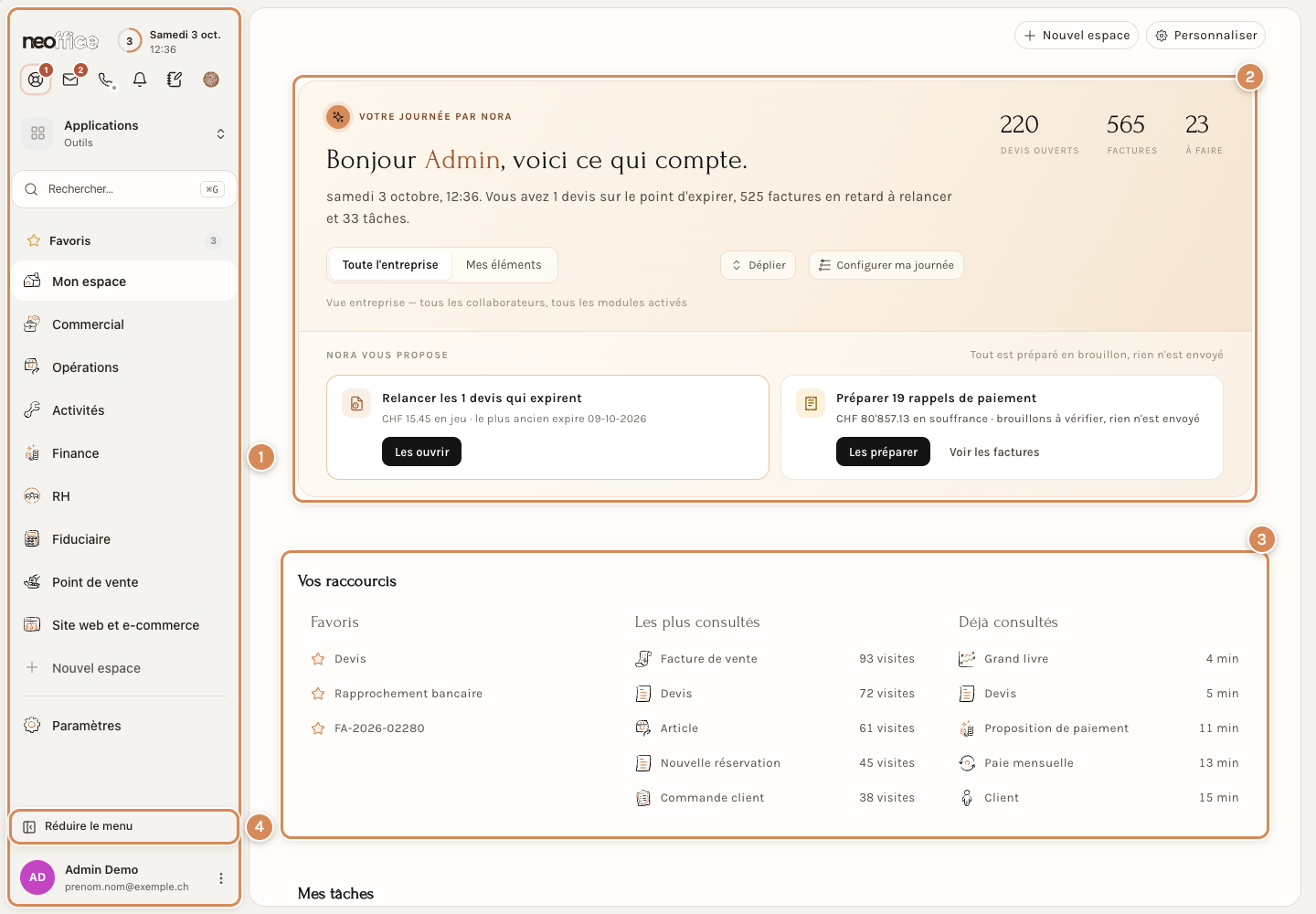Click the Personnaliser button
This screenshot has height=914, width=1316.
coord(1205,36)
